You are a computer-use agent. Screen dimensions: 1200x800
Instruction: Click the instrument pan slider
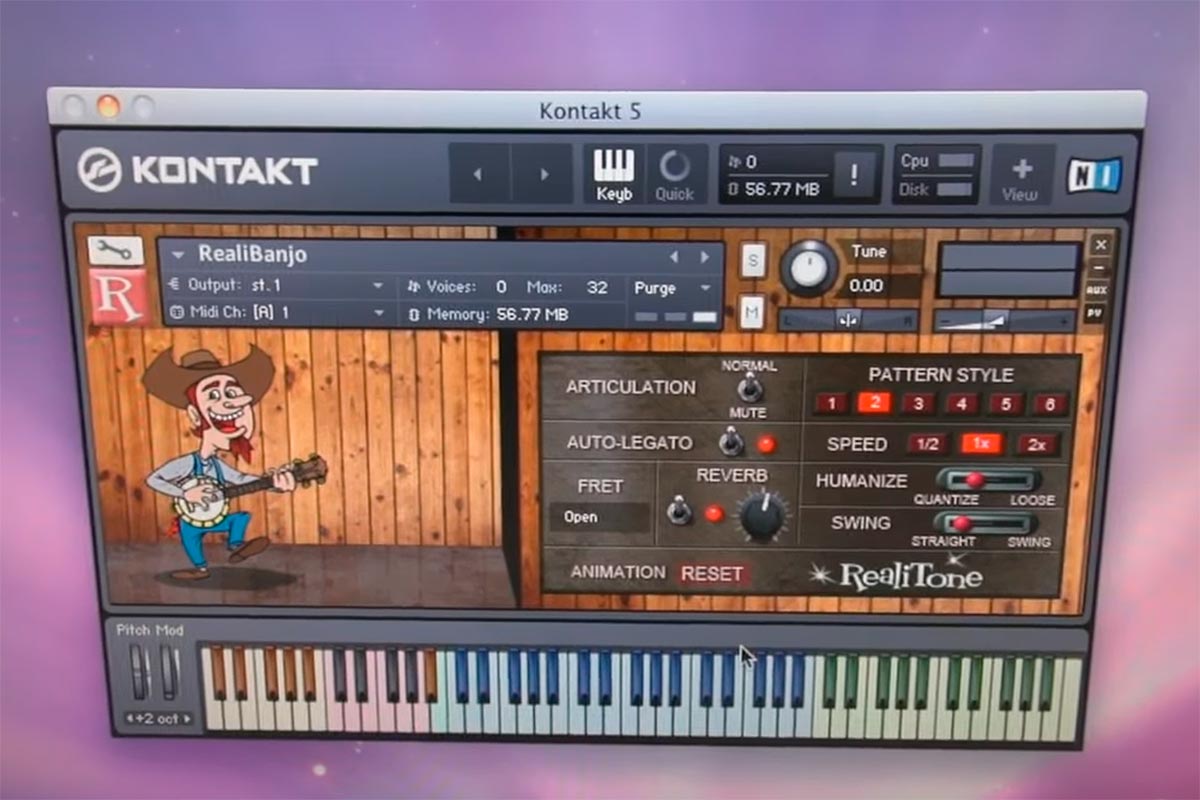click(849, 320)
